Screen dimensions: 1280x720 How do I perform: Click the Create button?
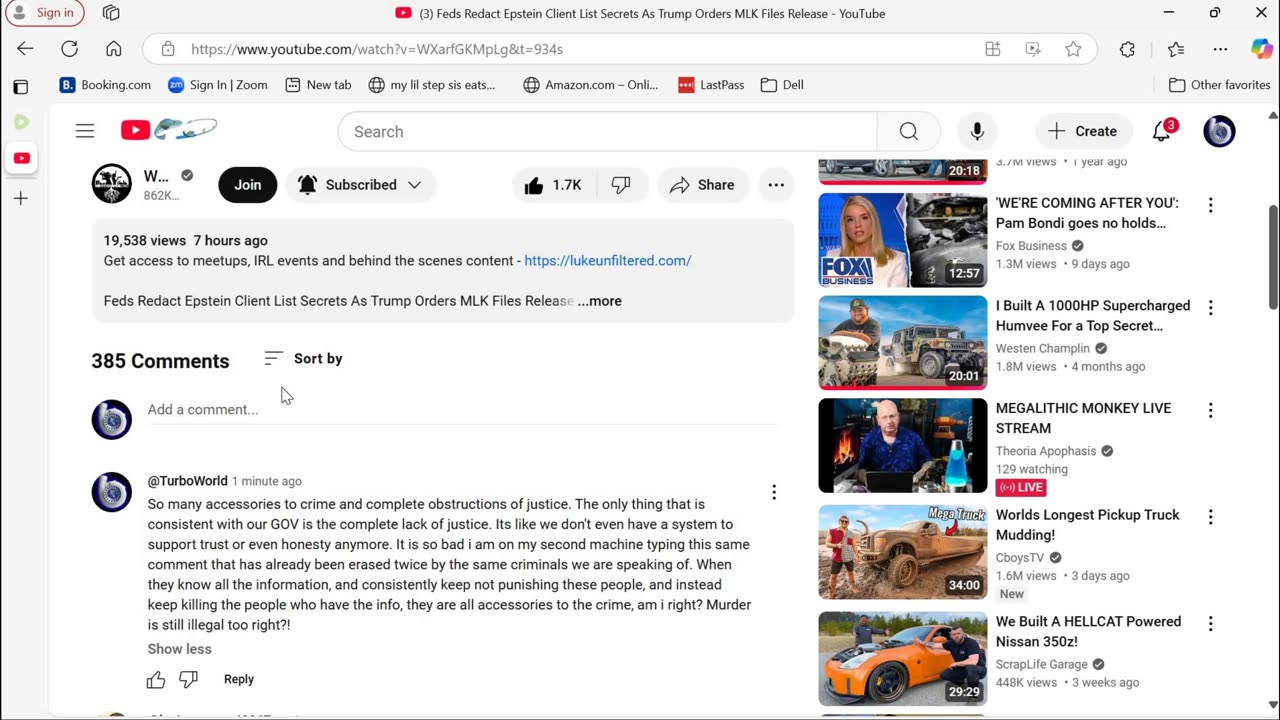pos(1082,131)
